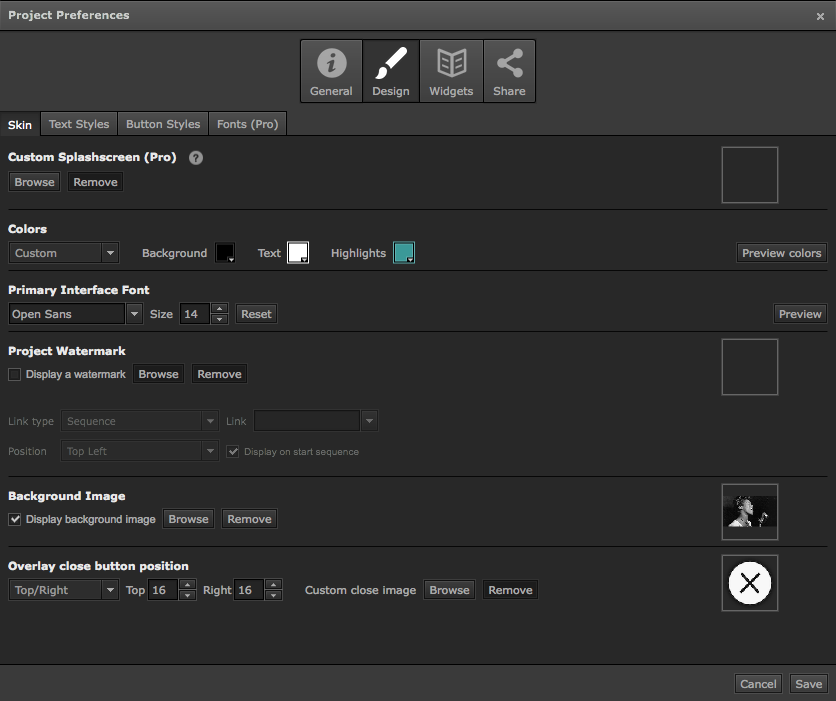The image size is (836, 701).
Task: Open the Colors preset dropdown
Action: pyautogui.click(x=63, y=253)
